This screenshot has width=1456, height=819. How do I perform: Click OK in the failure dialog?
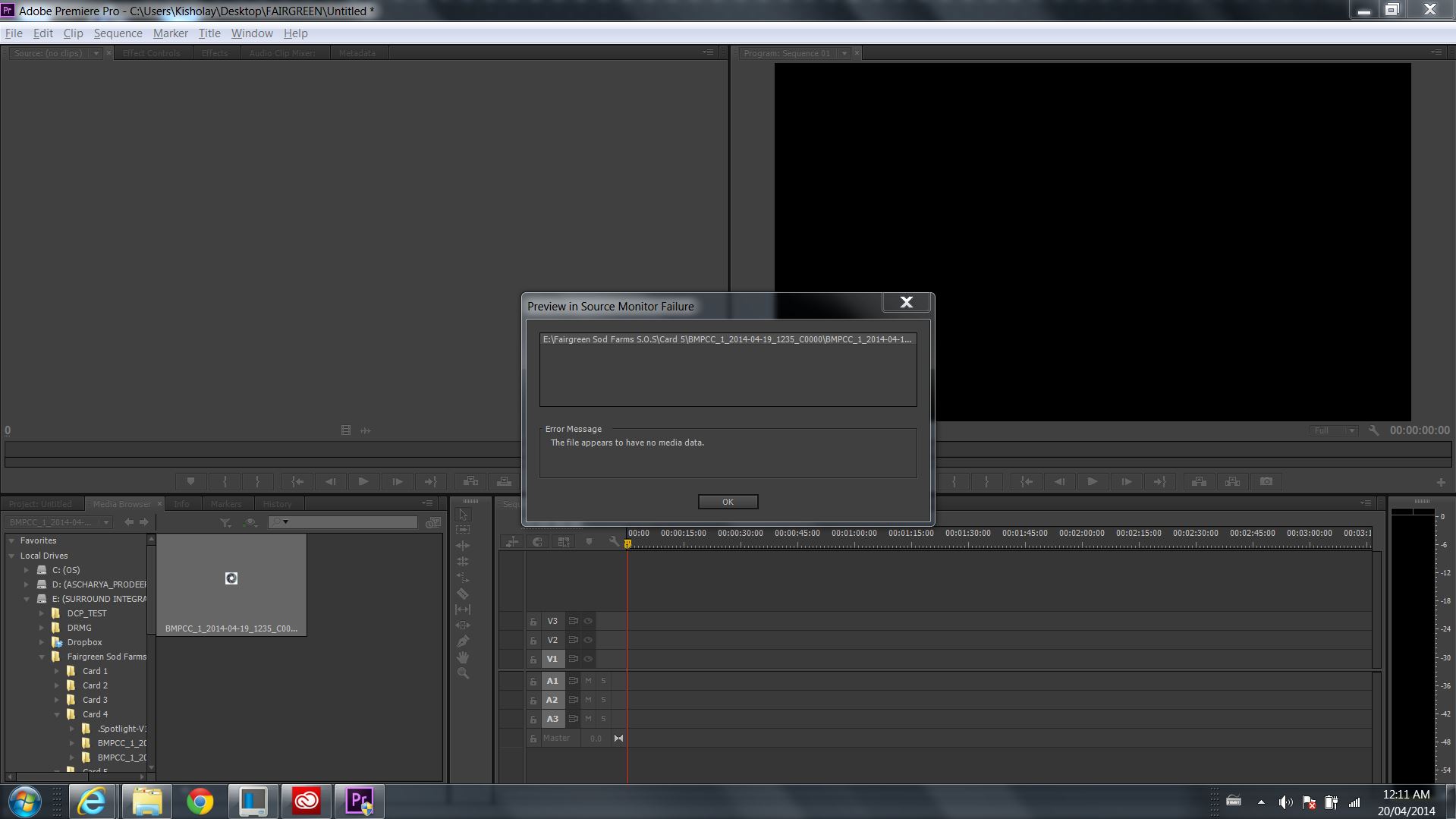(728, 502)
